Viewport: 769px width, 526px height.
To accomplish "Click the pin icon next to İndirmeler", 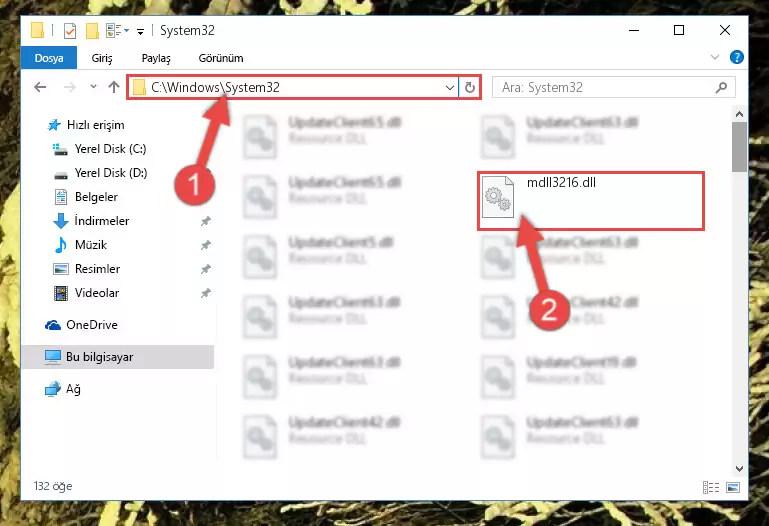I will 205,221.
